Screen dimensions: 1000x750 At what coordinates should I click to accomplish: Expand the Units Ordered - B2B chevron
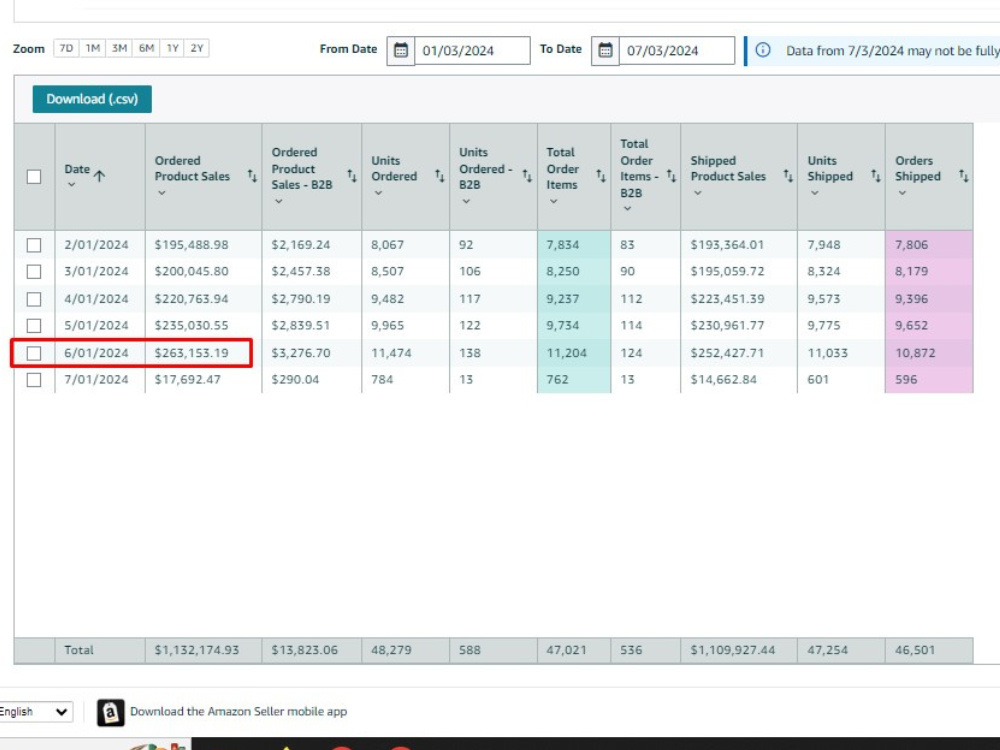coord(466,202)
